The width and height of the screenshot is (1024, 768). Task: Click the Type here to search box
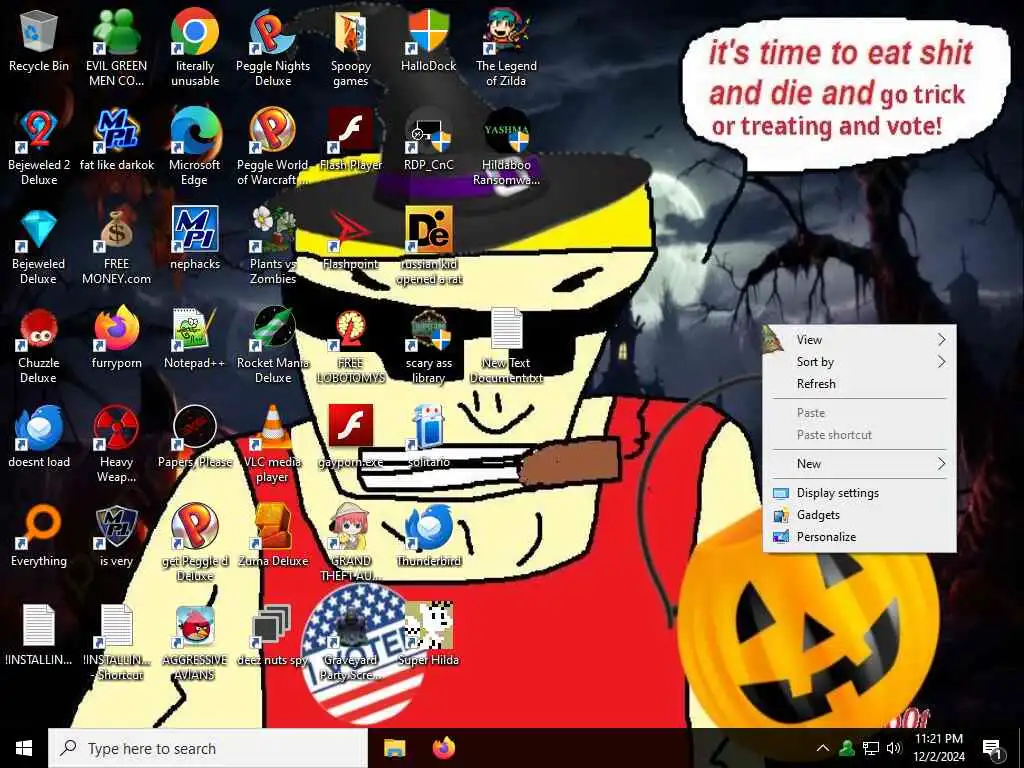(208, 748)
